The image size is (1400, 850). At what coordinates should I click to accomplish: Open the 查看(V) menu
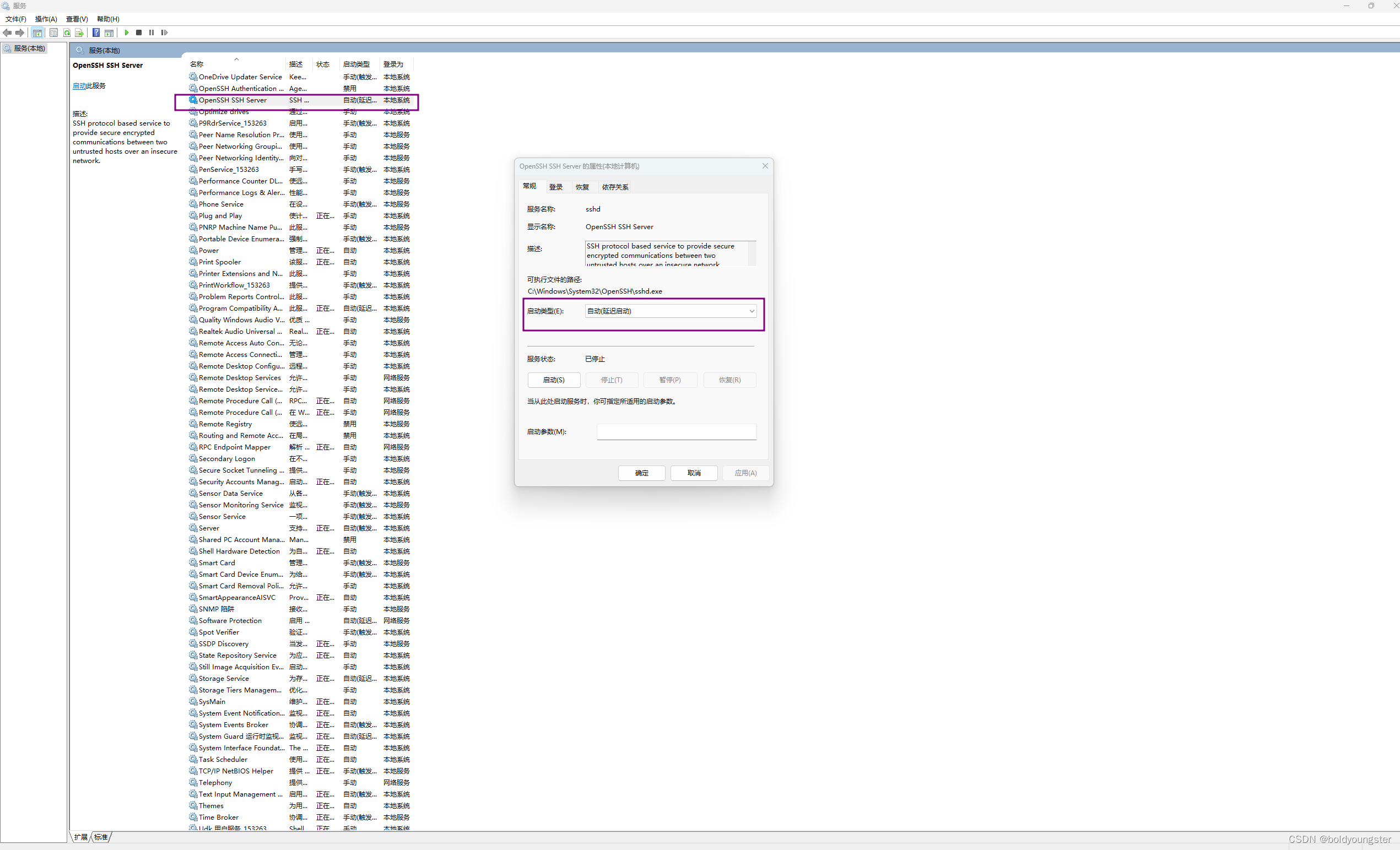[77, 19]
